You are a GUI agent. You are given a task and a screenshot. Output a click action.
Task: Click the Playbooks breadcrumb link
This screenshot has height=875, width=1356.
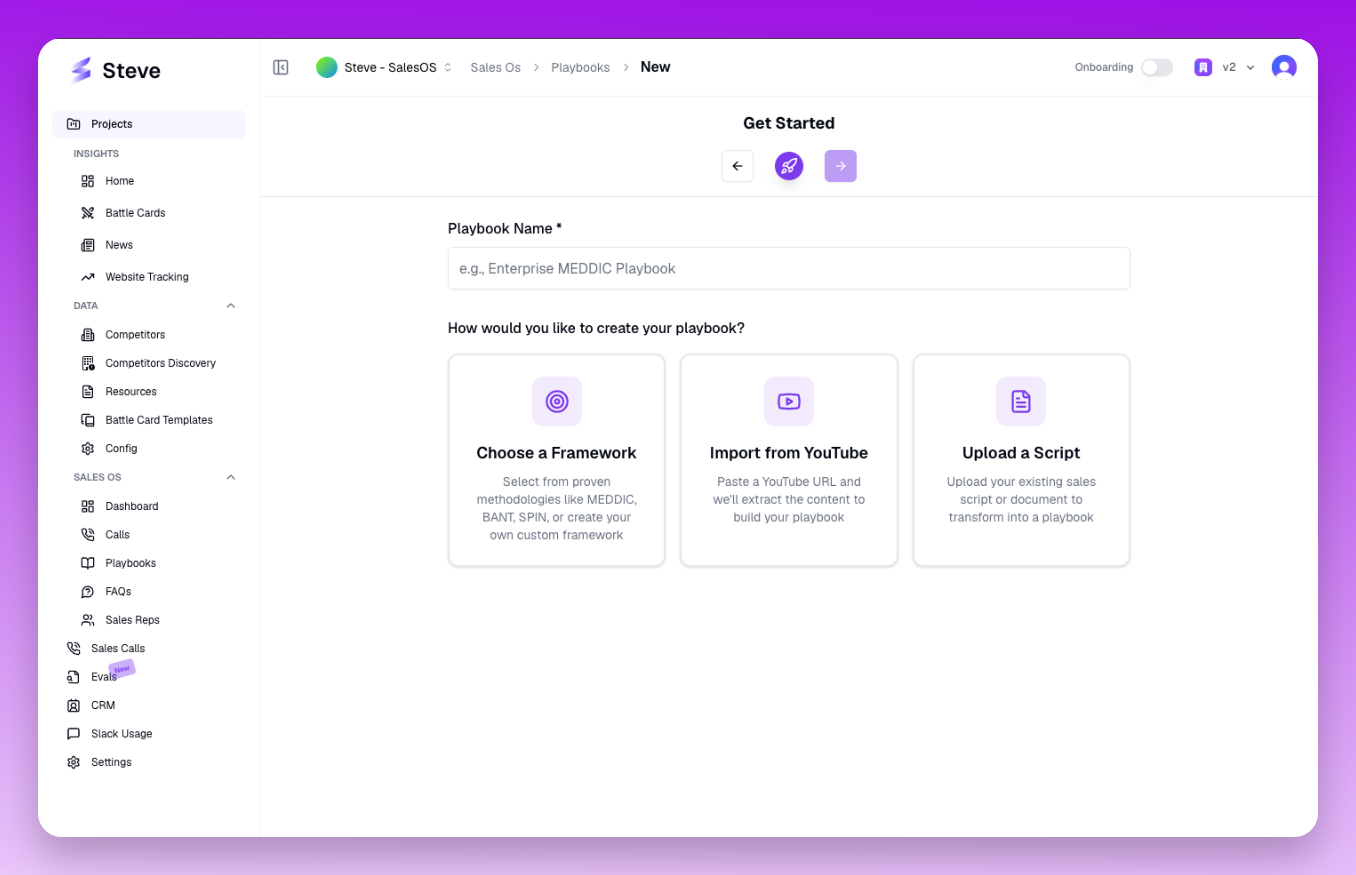pos(580,68)
